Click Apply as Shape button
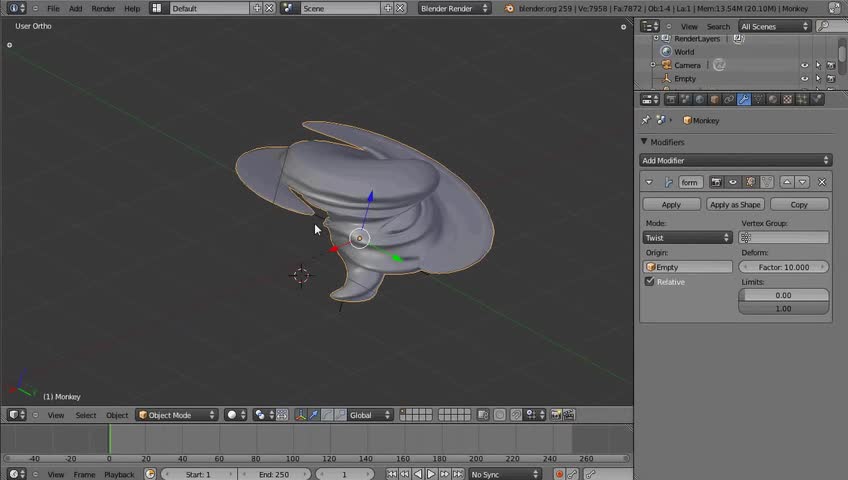Image resolution: width=848 pixels, height=480 pixels. point(735,204)
